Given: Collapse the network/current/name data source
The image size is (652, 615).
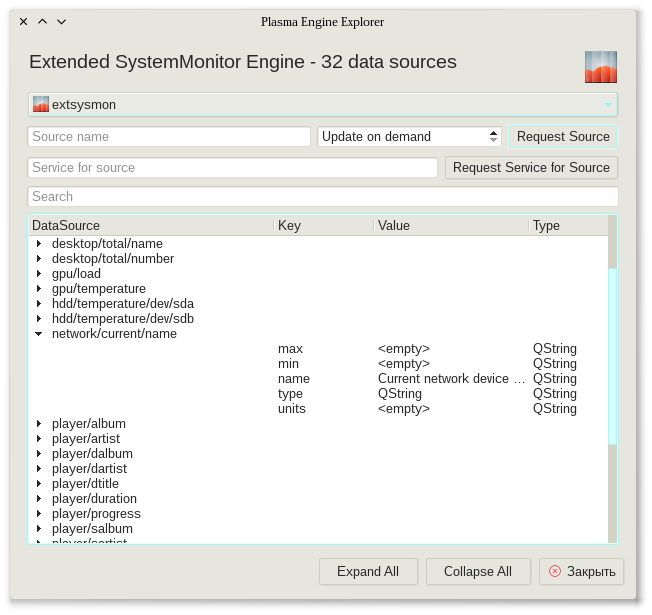Looking at the screenshot, I should click(39, 334).
